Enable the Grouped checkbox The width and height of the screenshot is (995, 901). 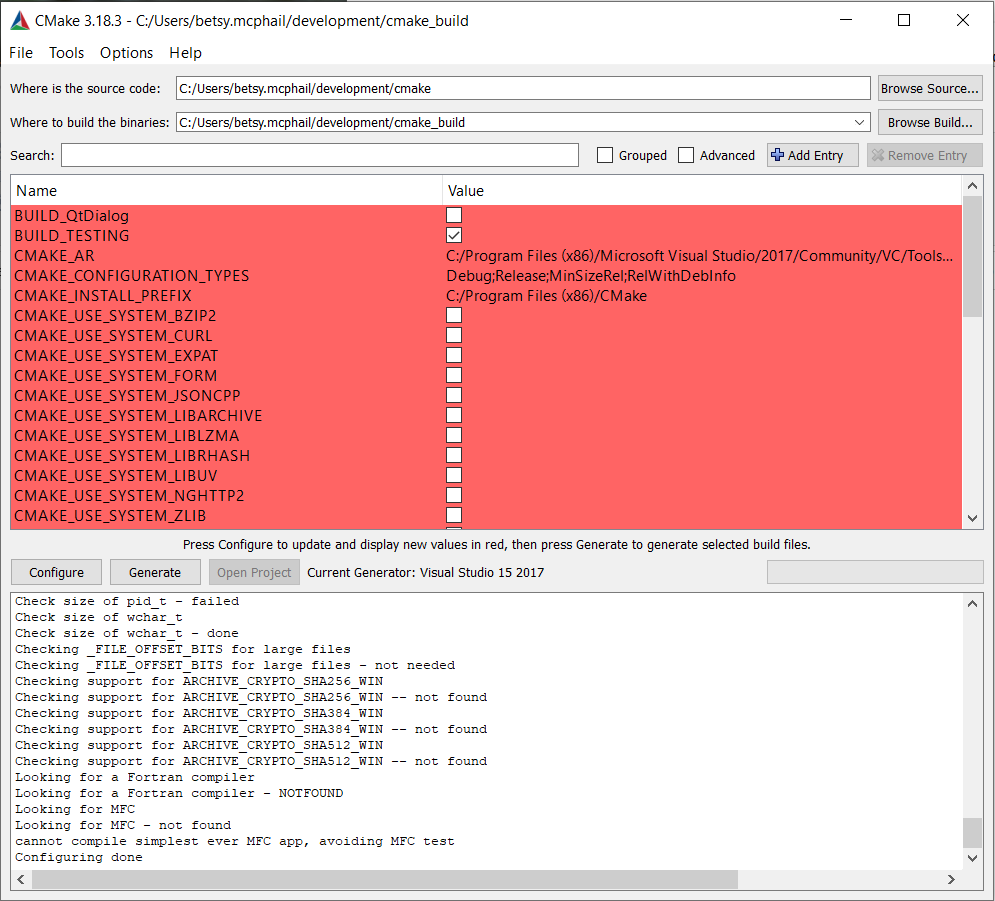605,155
